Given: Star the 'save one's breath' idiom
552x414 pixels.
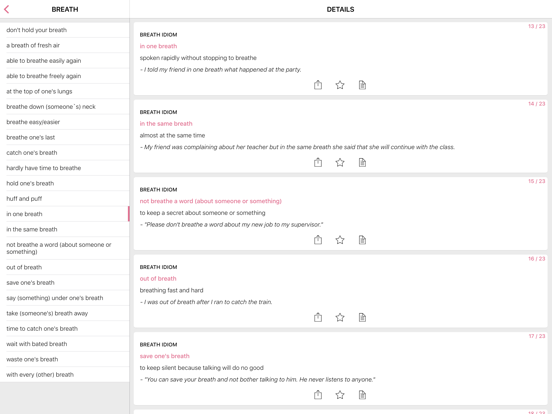Looking at the screenshot, I should [340, 395].
